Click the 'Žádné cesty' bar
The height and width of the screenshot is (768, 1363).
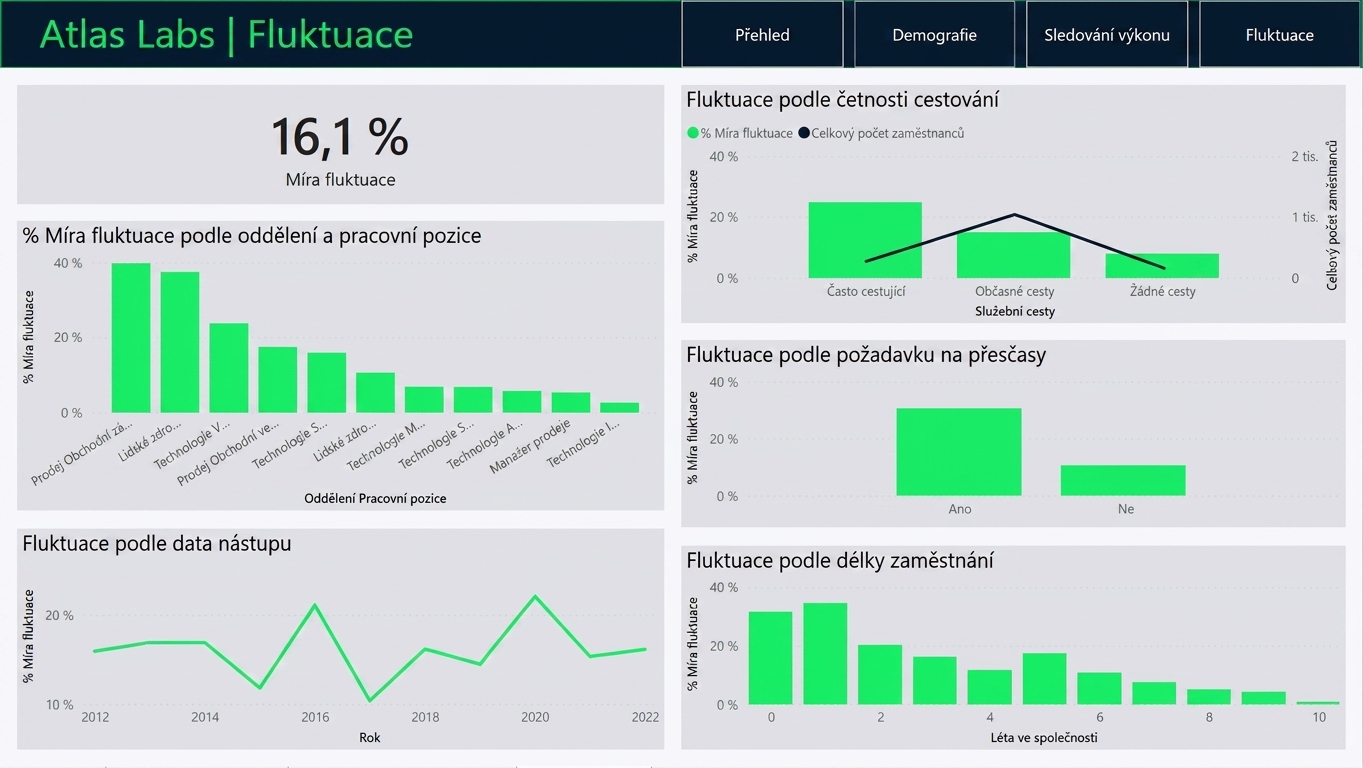pos(1162,265)
